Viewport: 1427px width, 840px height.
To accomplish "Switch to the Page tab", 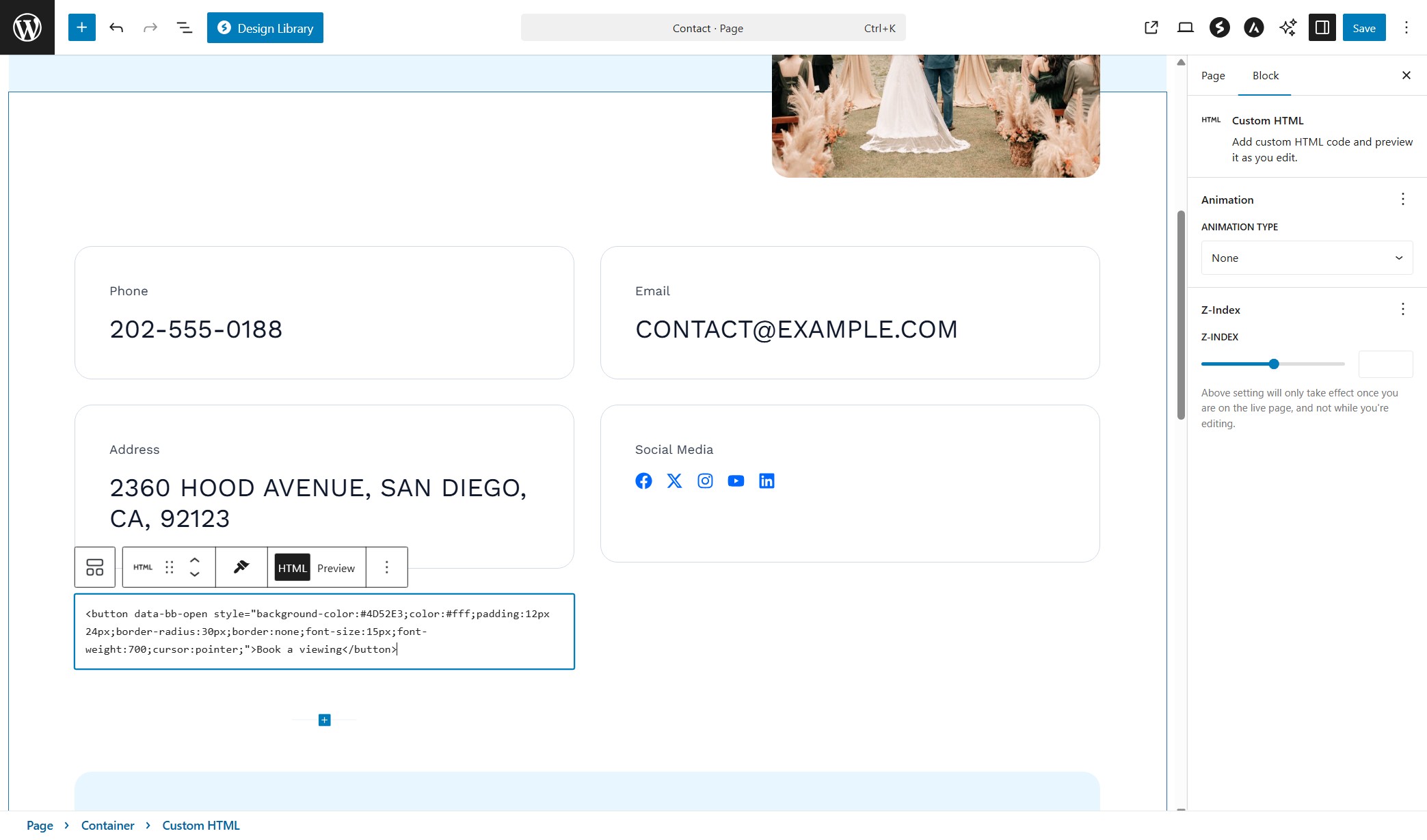I will coord(1213,75).
